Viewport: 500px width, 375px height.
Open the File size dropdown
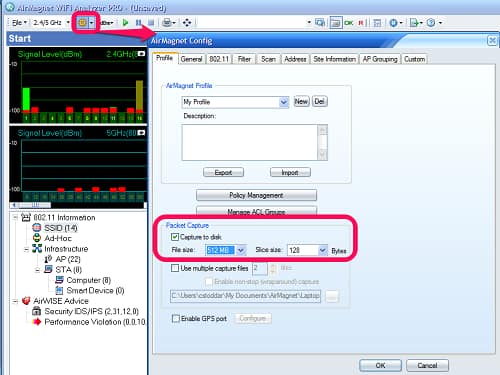(241, 250)
